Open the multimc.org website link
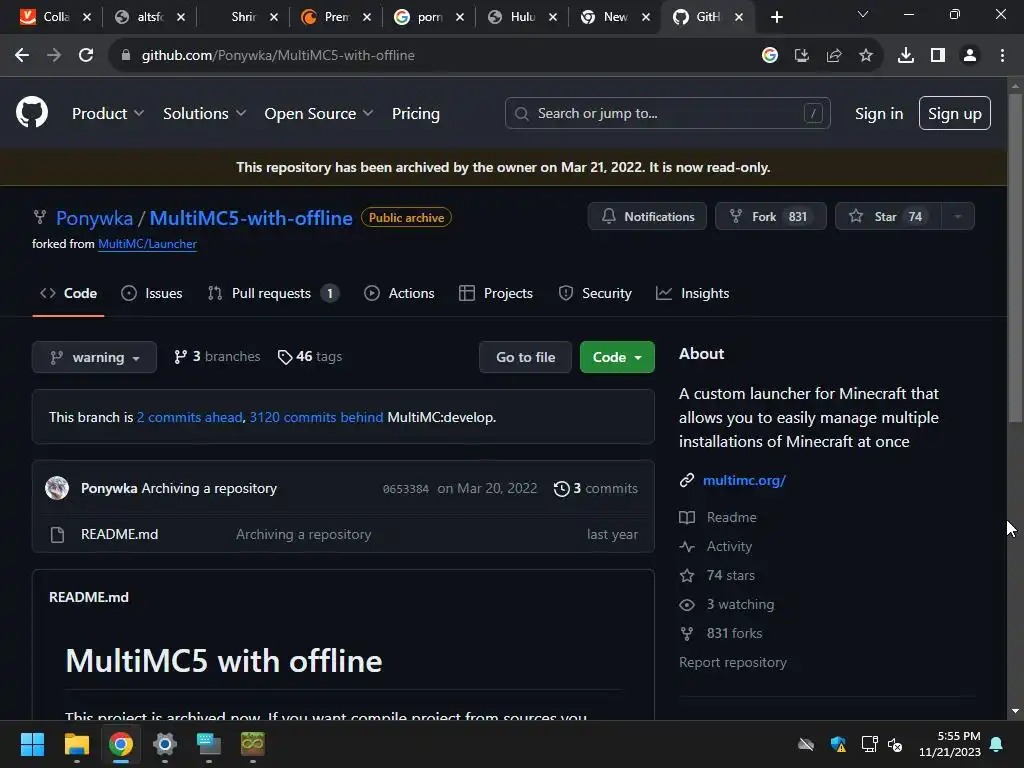 (744, 481)
